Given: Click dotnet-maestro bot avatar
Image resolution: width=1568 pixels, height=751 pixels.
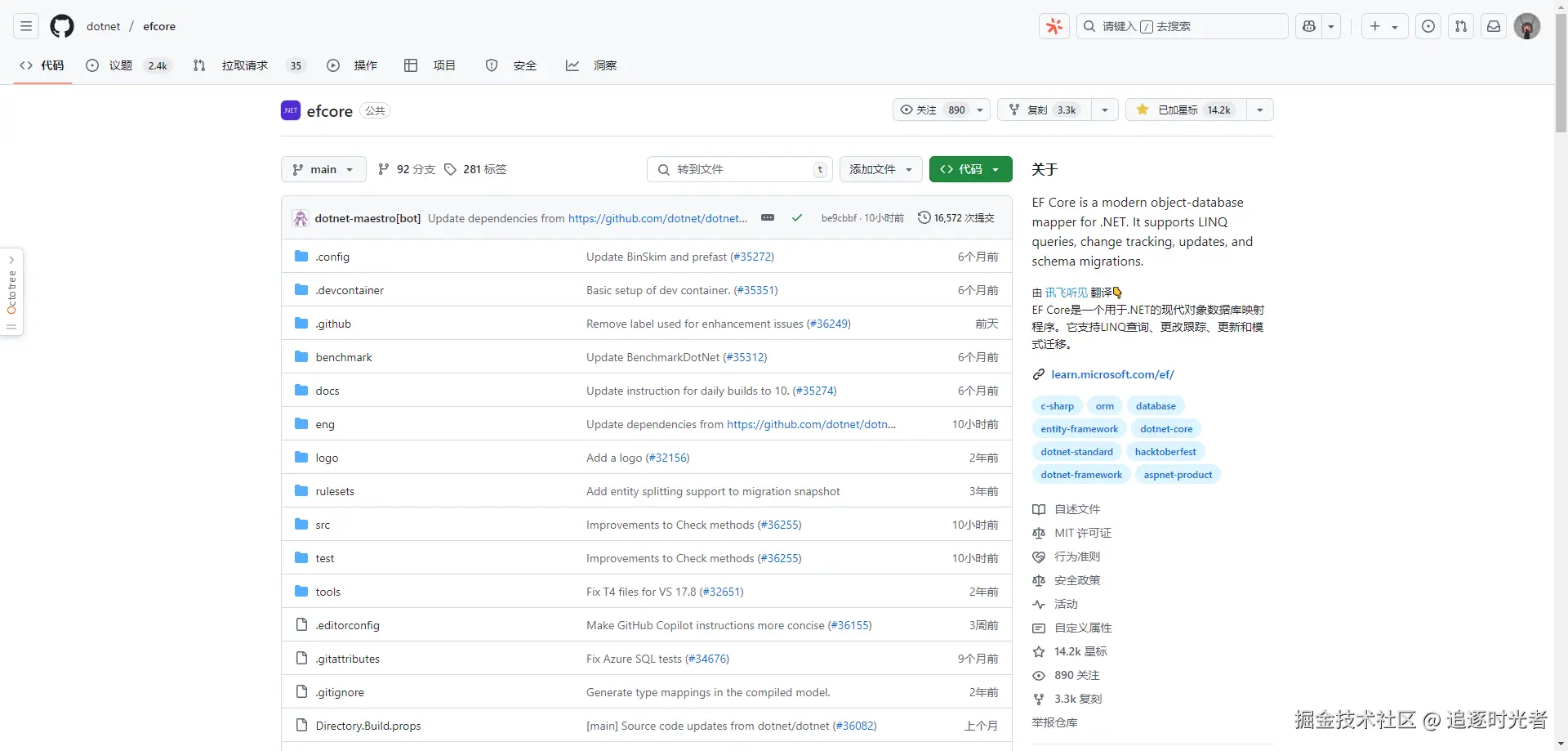Looking at the screenshot, I should coord(301,218).
